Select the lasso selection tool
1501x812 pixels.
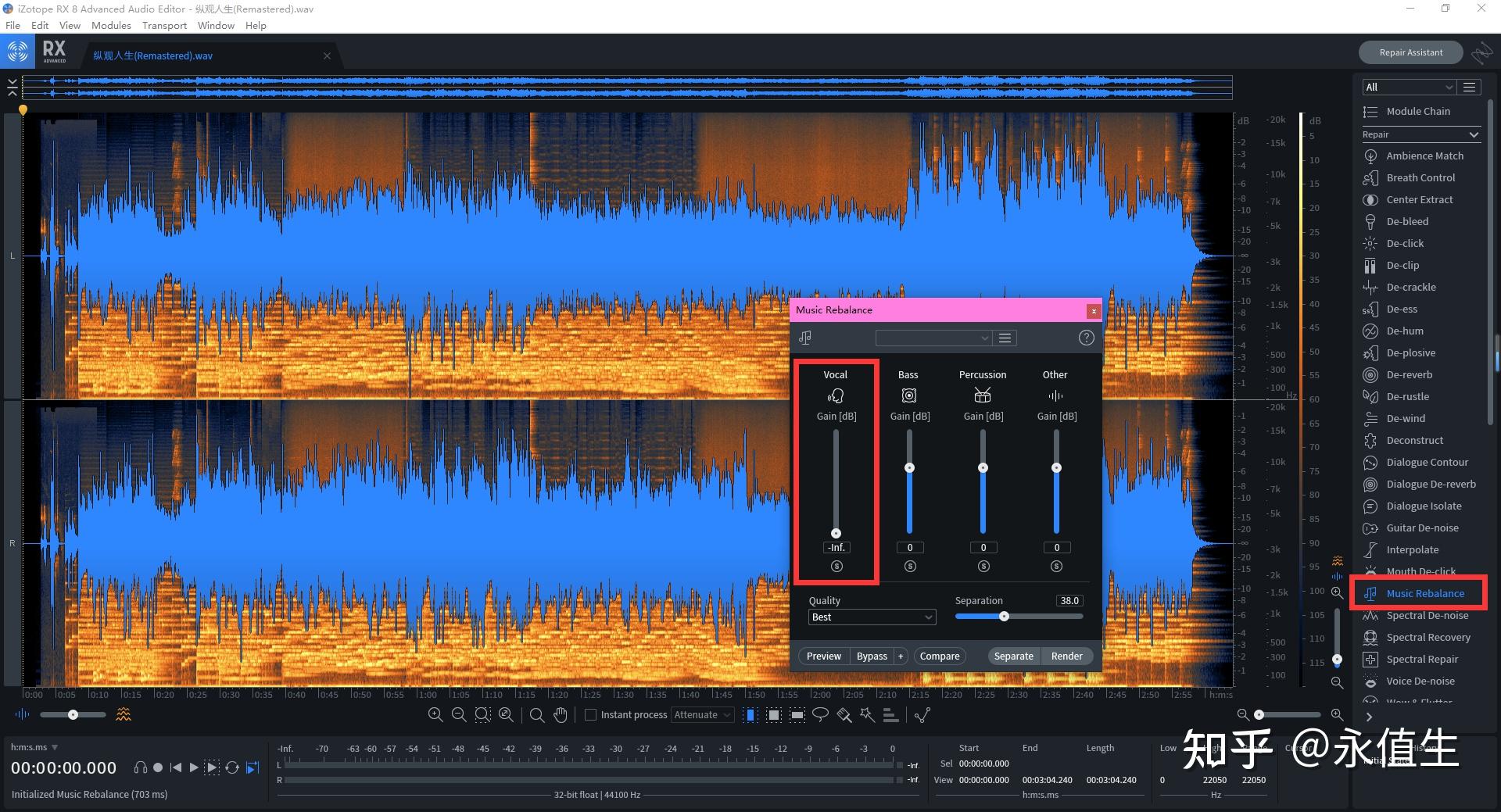click(x=820, y=715)
